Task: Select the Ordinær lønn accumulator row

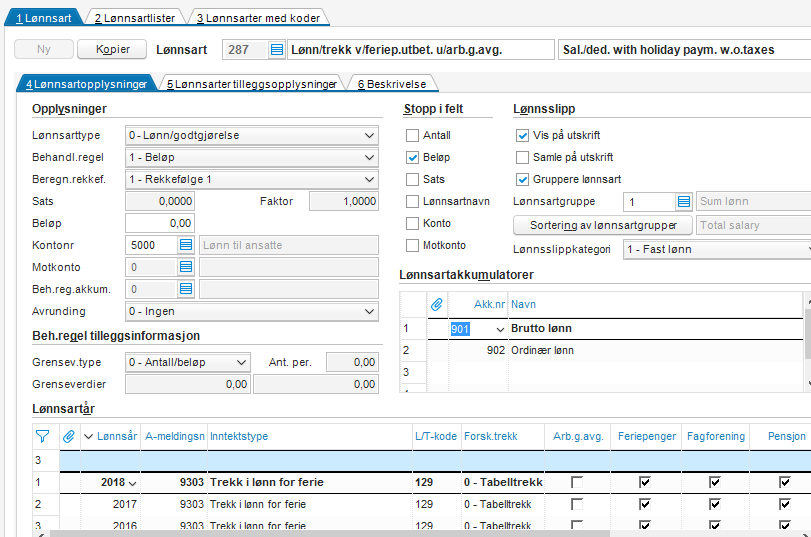Action: point(602,350)
